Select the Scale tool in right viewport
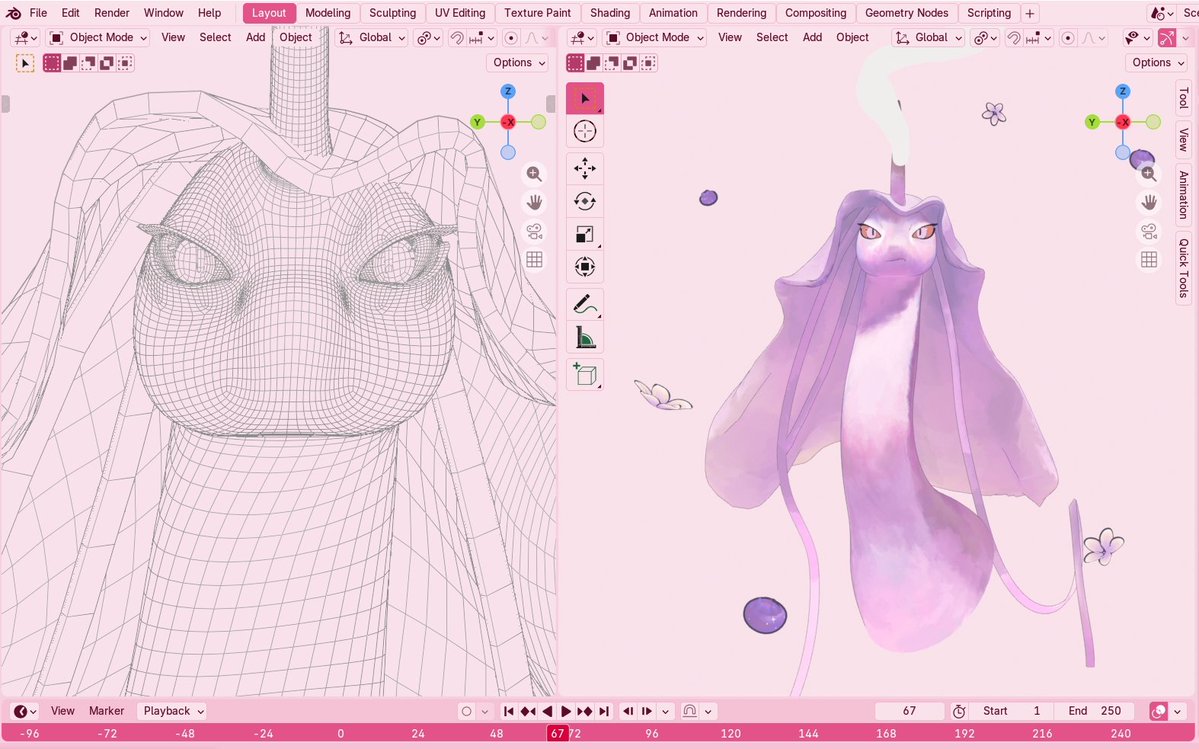The width and height of the screenshot is (1199, 749). (584, 234)
